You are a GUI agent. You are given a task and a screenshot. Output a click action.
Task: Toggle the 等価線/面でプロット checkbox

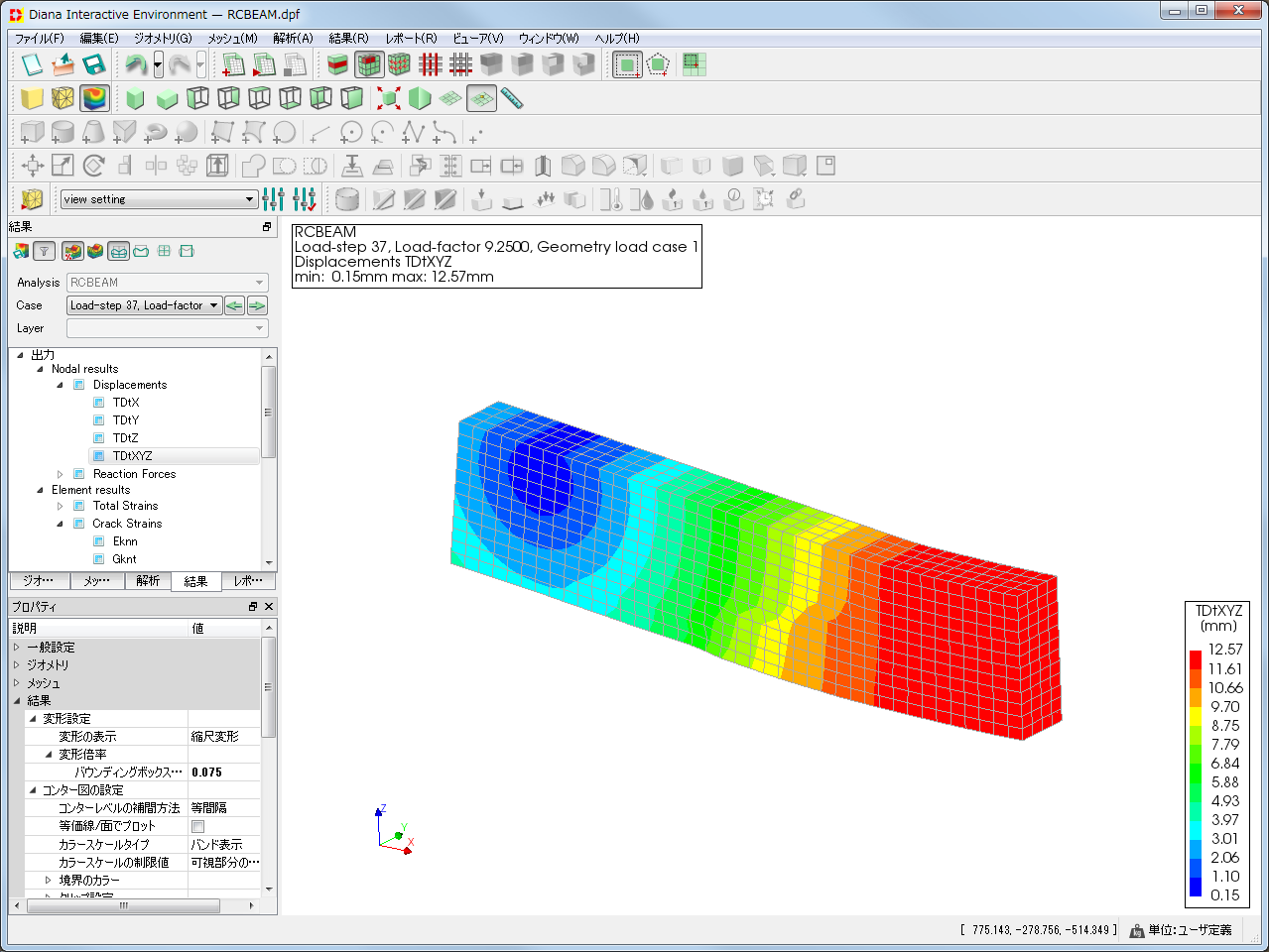coord(197,826)
